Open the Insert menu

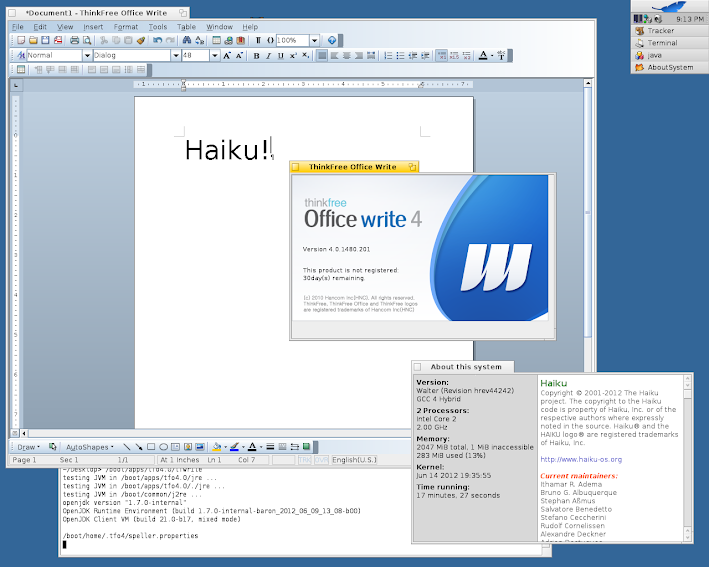click(93, 27)
